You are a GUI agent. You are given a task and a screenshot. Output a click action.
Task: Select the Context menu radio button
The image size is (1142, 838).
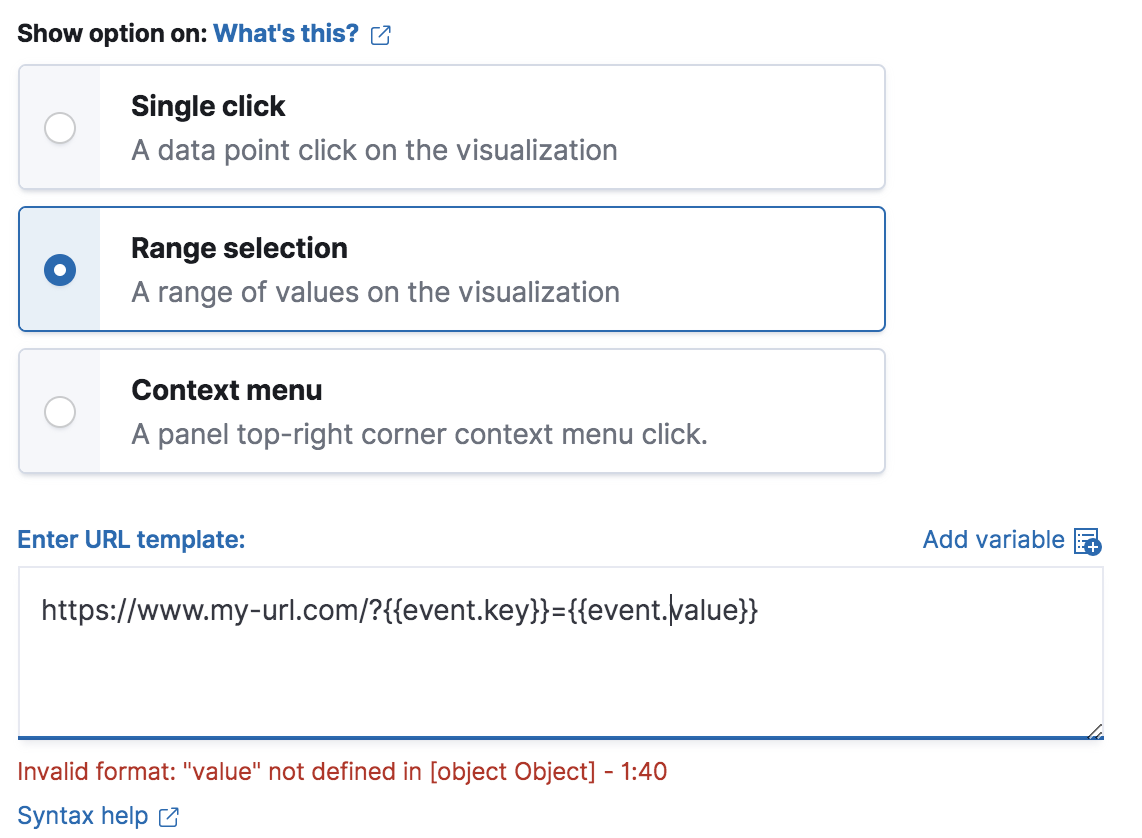click(x=60, y=412)
